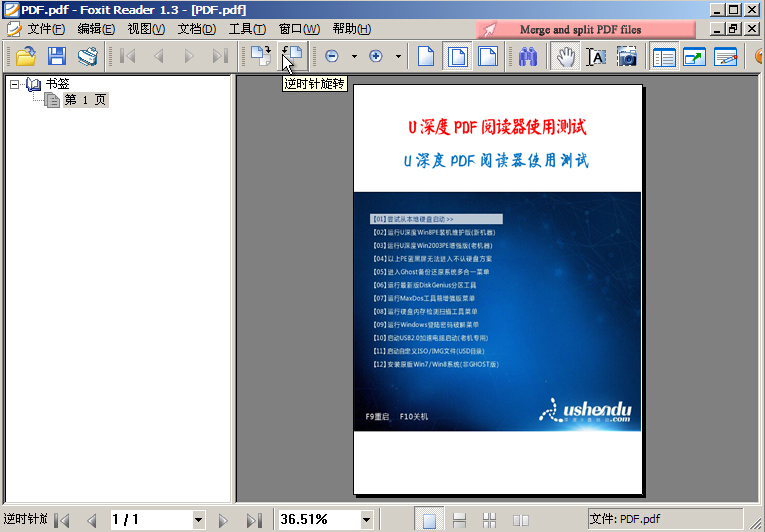Collapse the 书签 bookmark tree node
This screenshot has height=532, width=765.
(x=15, y=85)
